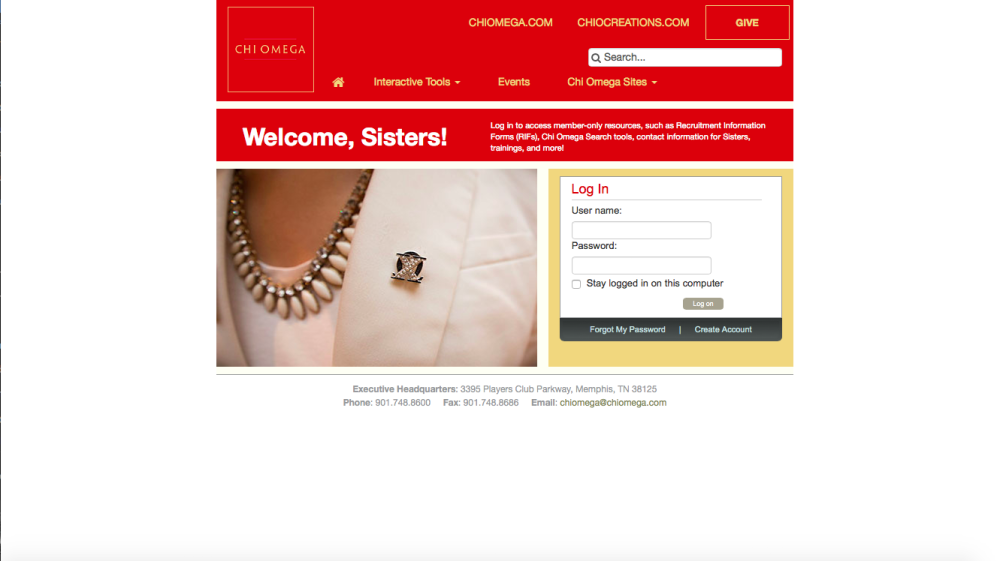This screenshot has width=1000, height=561.
Task: Visit the CHIOMEGA.COM link
Action: pos(510,22)
